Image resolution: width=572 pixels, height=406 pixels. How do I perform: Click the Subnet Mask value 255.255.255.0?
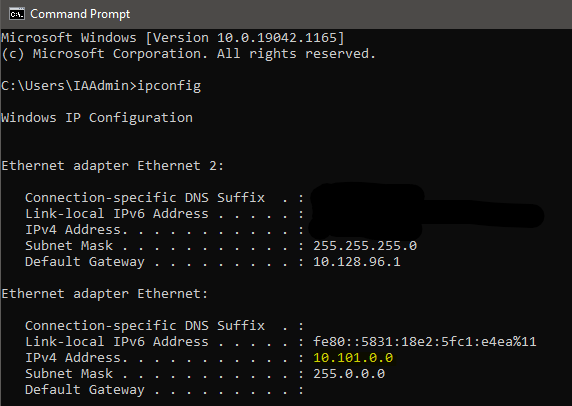click(x=365, y=245)
